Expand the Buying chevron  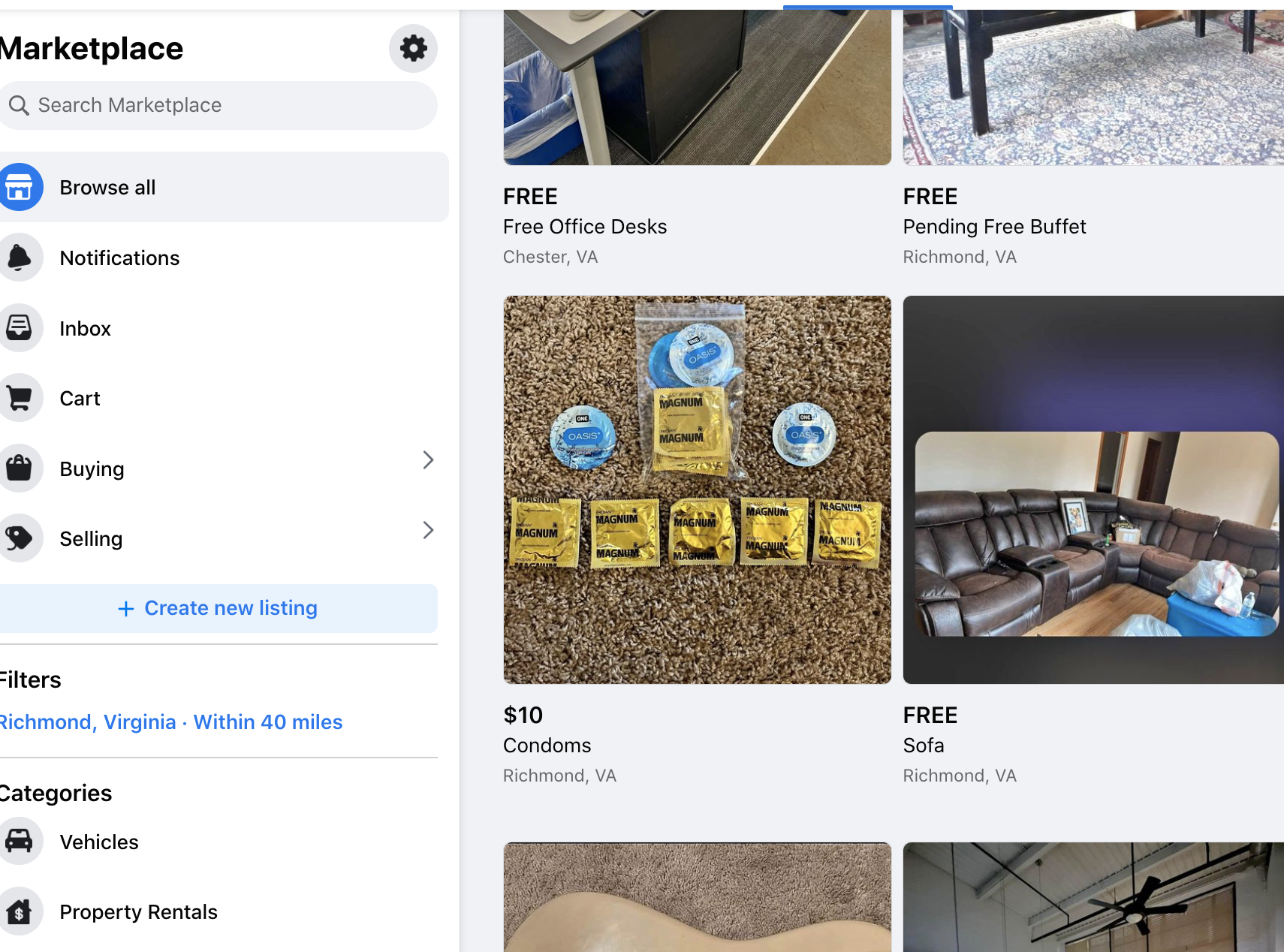[428, 460]
